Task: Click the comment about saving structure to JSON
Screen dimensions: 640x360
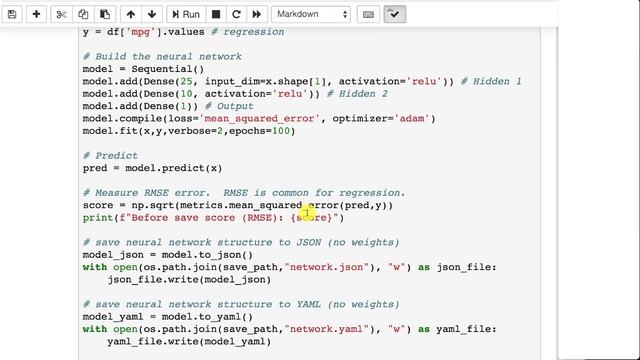Action: (241, 242)
